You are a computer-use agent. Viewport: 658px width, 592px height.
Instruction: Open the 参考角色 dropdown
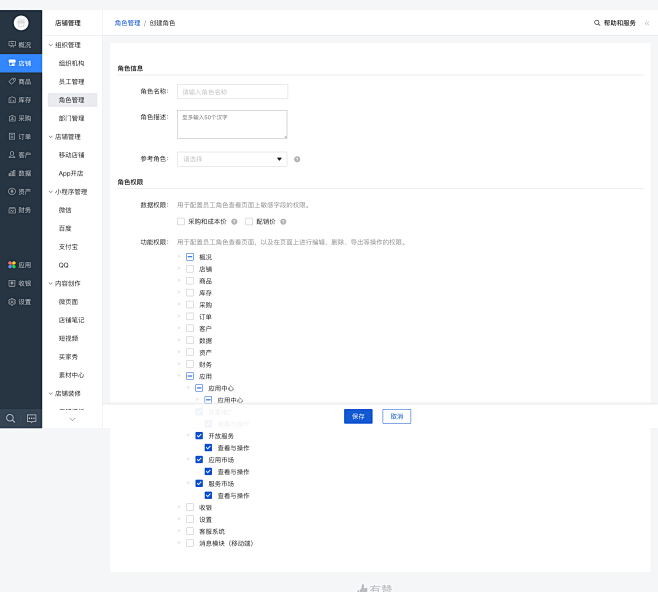(x=232, y=159)
